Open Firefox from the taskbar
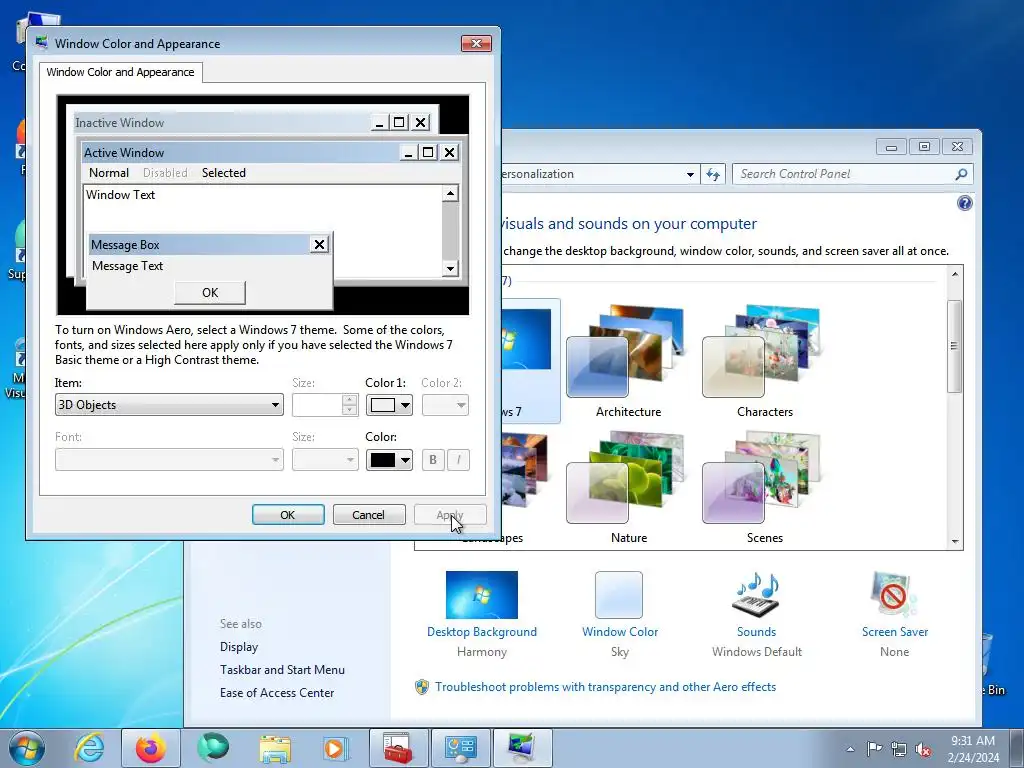Viewport: 1024px width, 768px height. pos(151,748)
